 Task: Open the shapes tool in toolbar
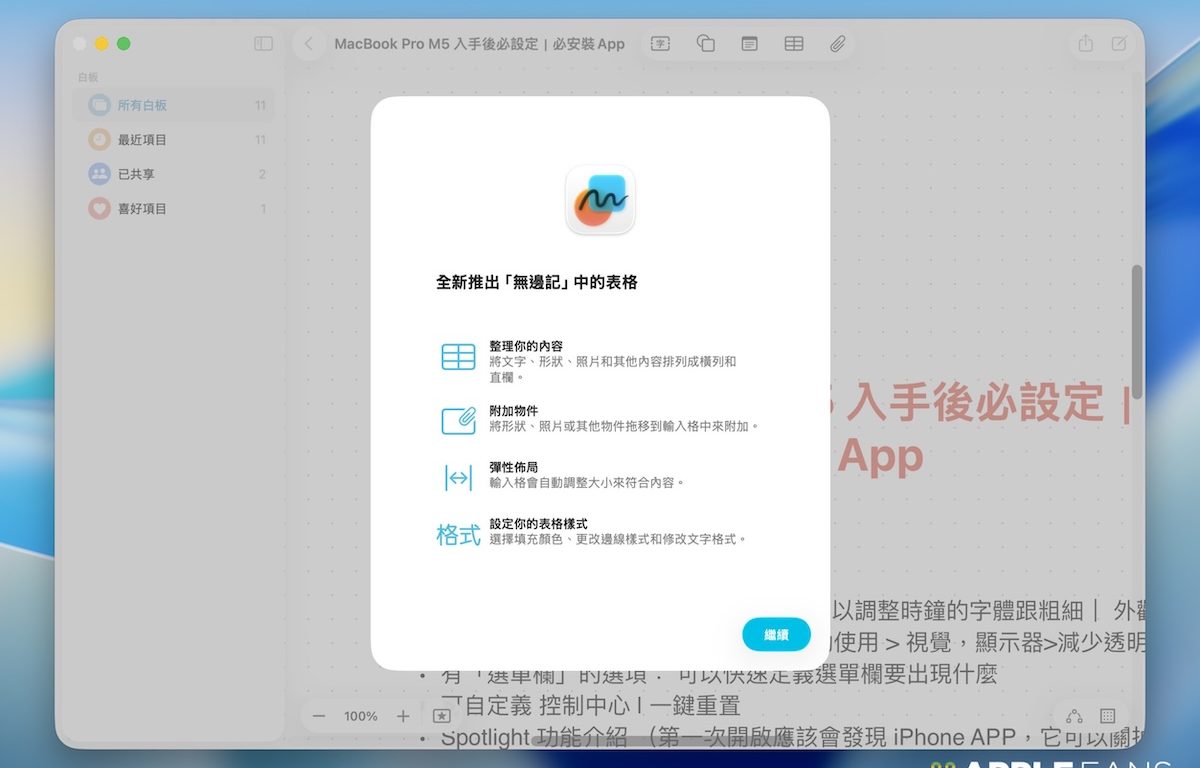point(705,44)
